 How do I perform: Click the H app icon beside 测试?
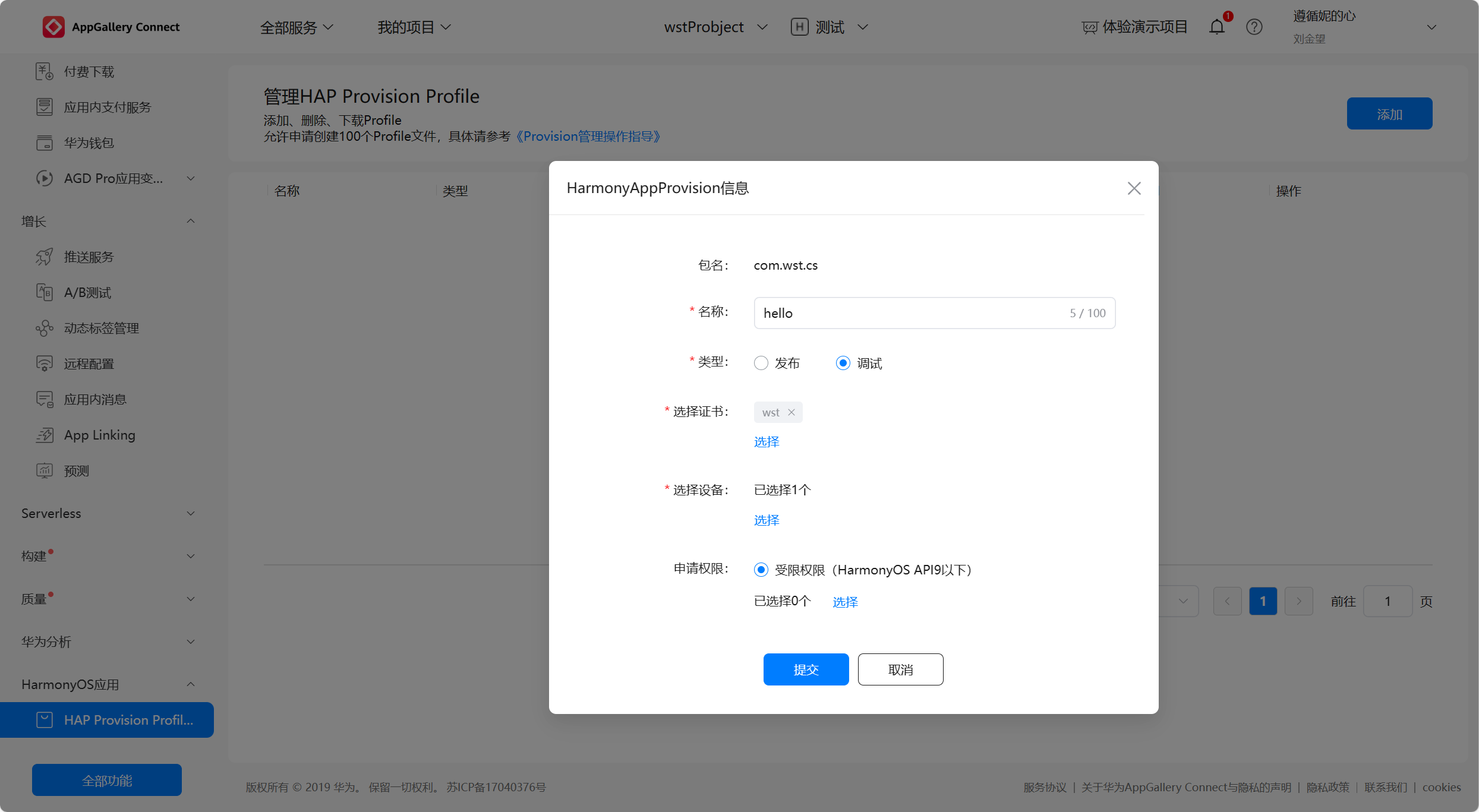[x=800, y=27]
